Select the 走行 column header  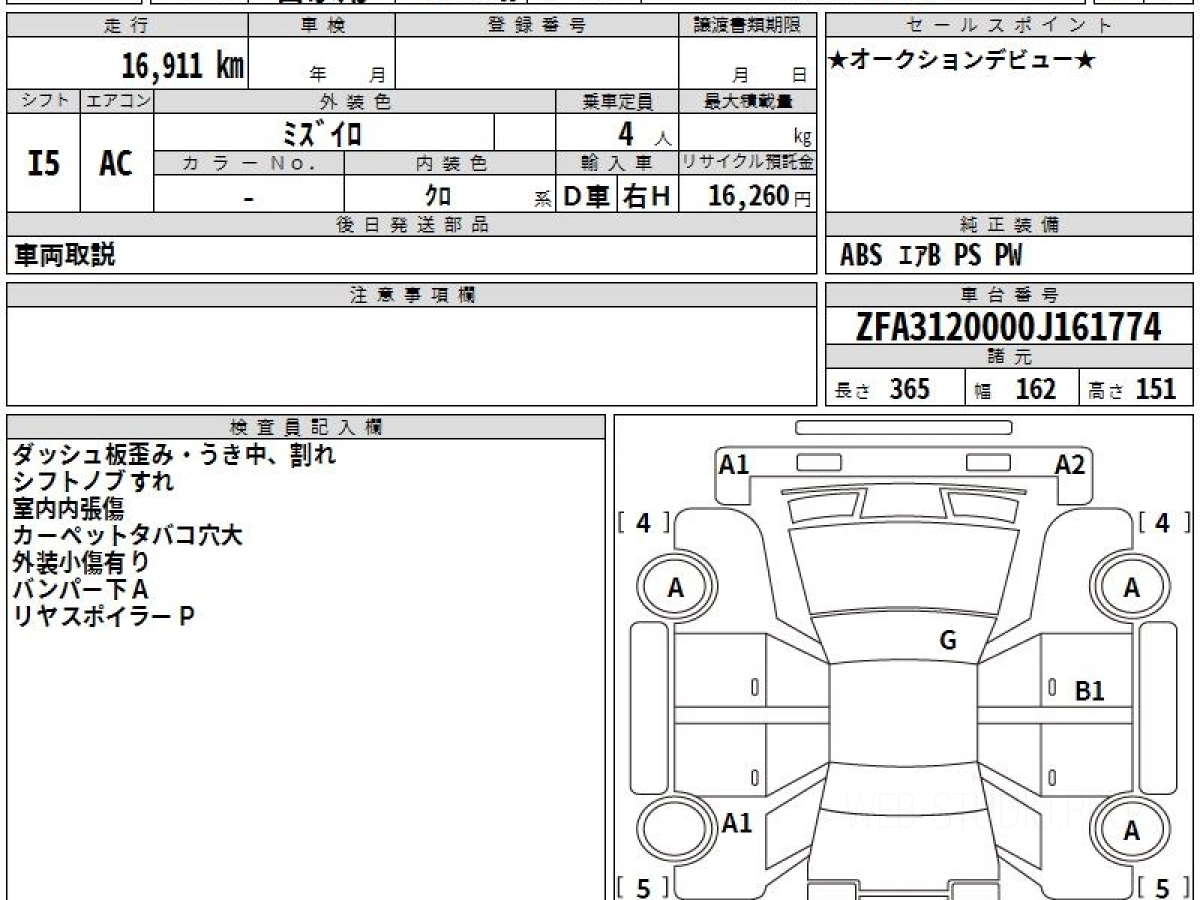[127, 26]
